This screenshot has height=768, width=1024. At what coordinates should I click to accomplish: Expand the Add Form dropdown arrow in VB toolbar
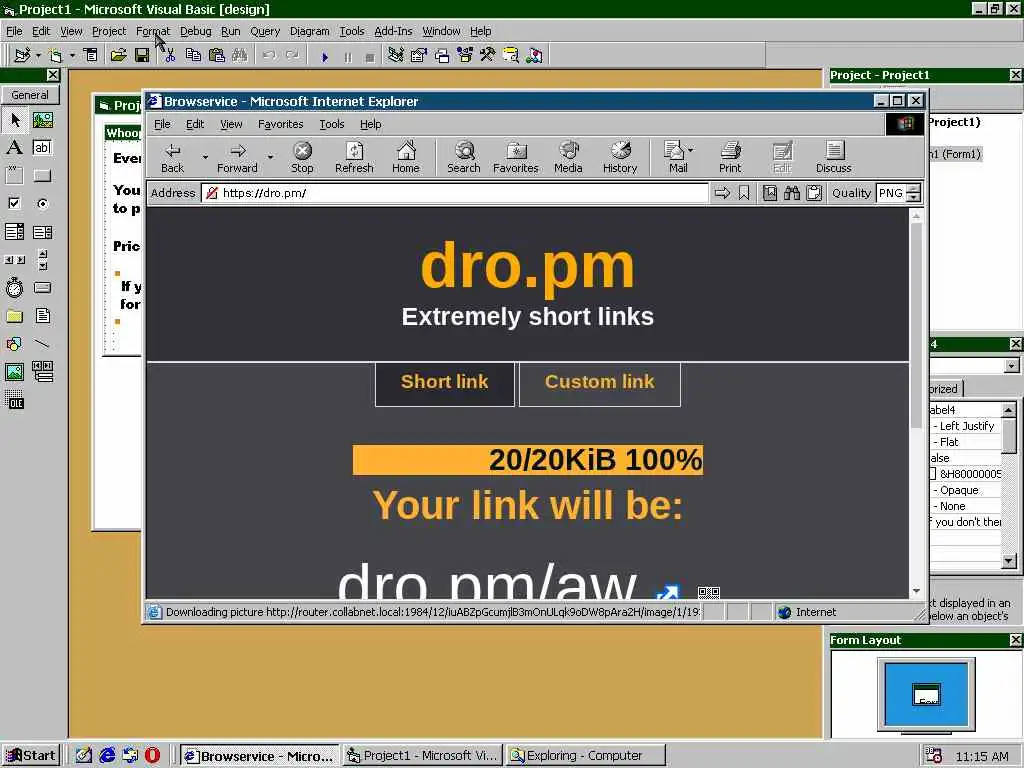[x=72, y=56]
